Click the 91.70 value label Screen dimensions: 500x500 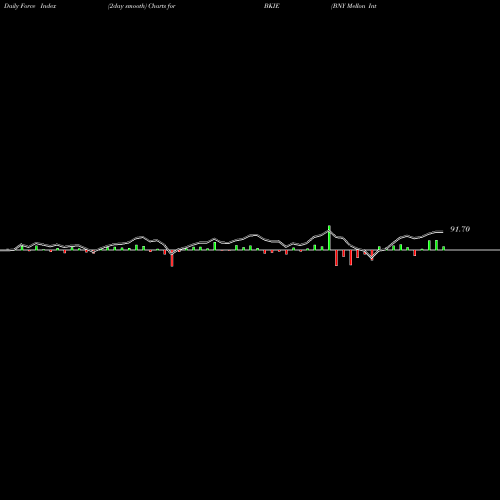click(460, 229)
